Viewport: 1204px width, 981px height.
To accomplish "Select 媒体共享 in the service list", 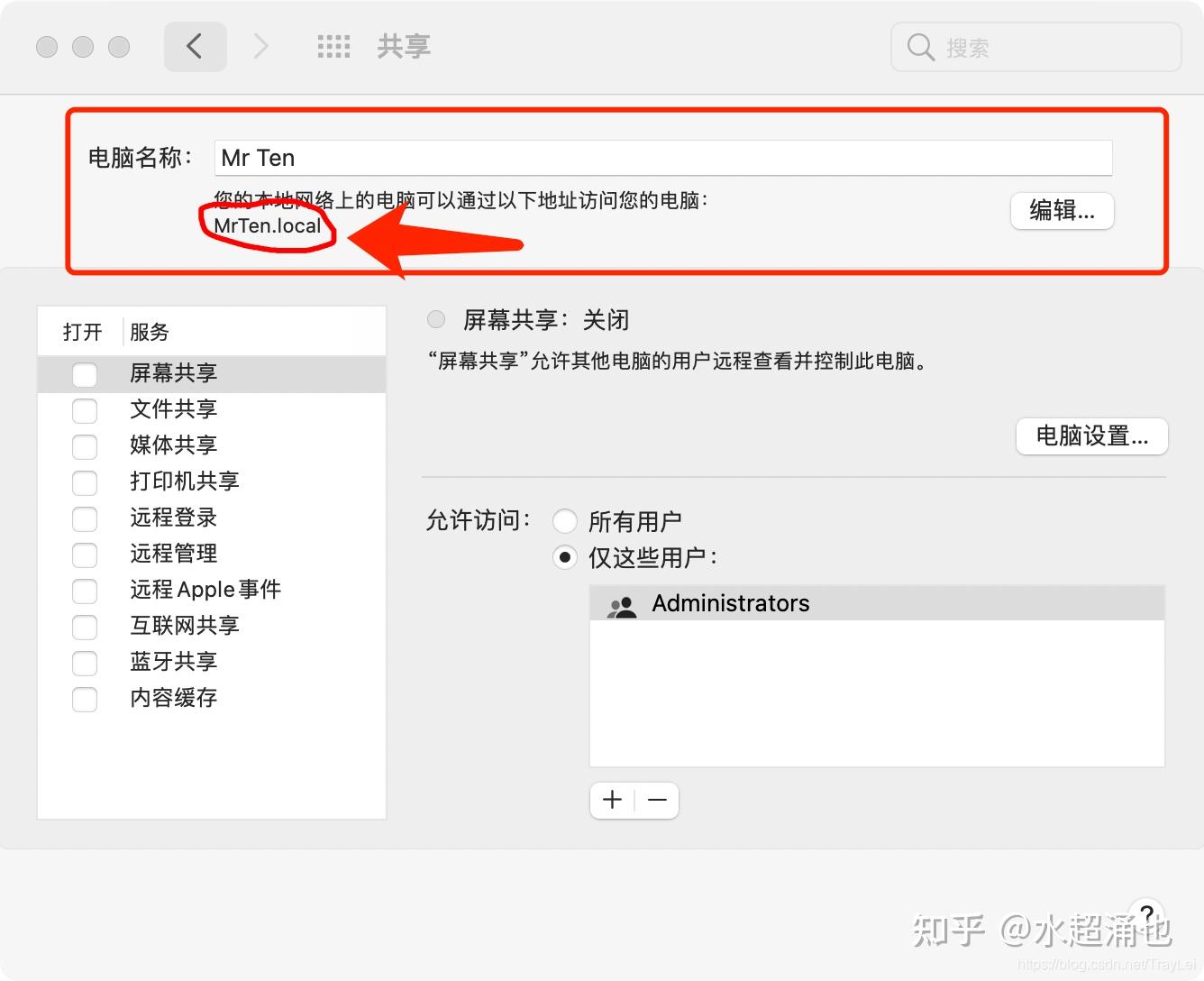I will (174, 445).
